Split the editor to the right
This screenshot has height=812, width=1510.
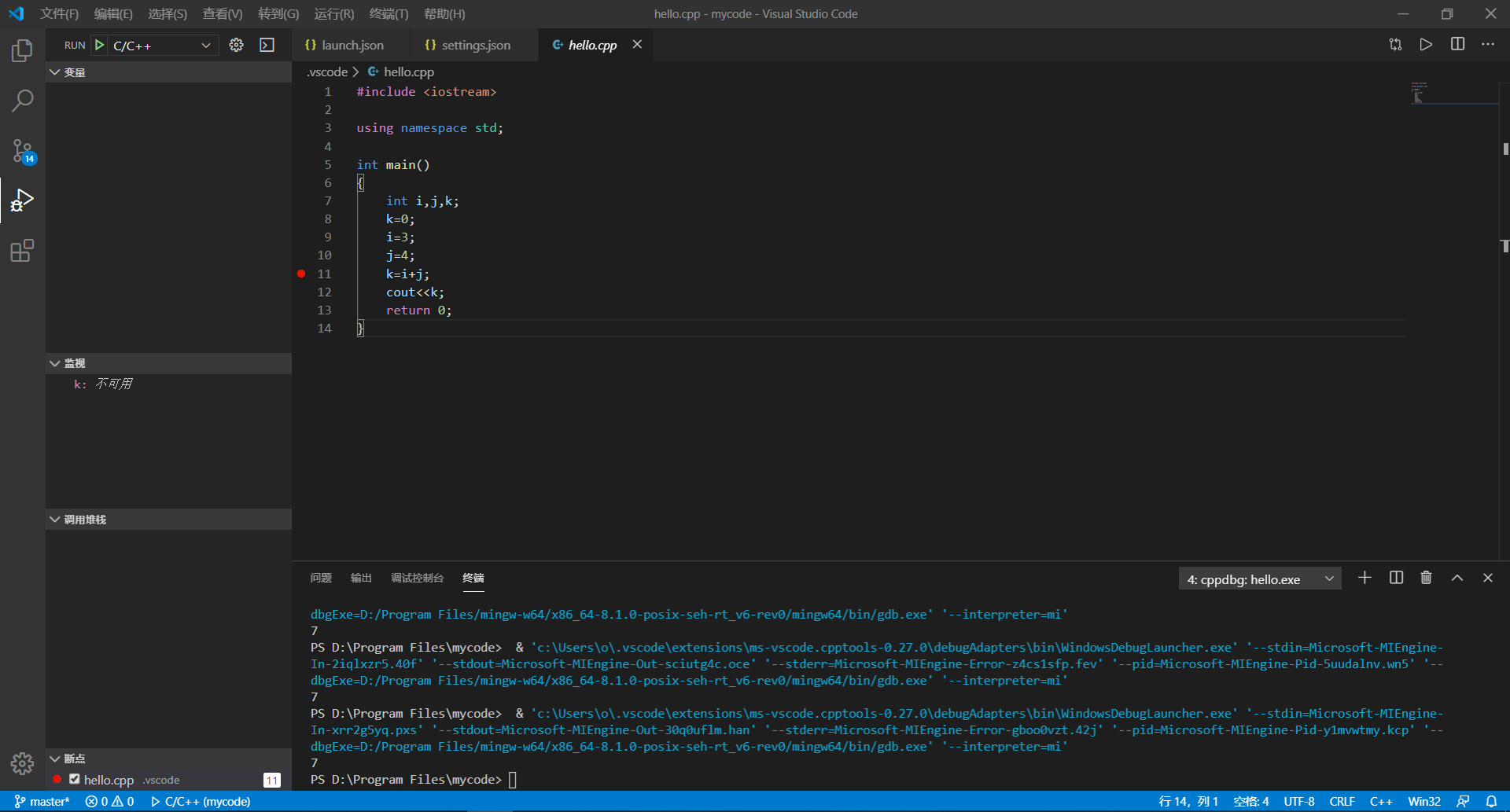(x=1457, y=45)
